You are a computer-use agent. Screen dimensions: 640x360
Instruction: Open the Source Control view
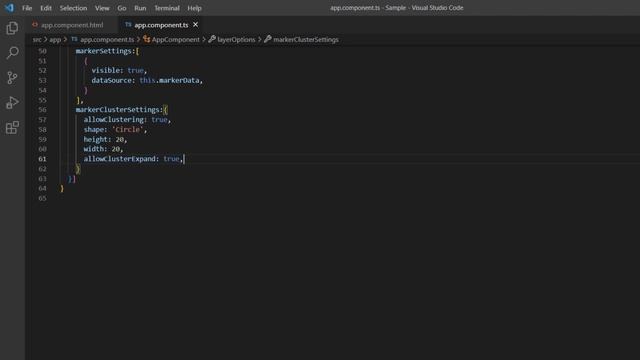(12, 78)
